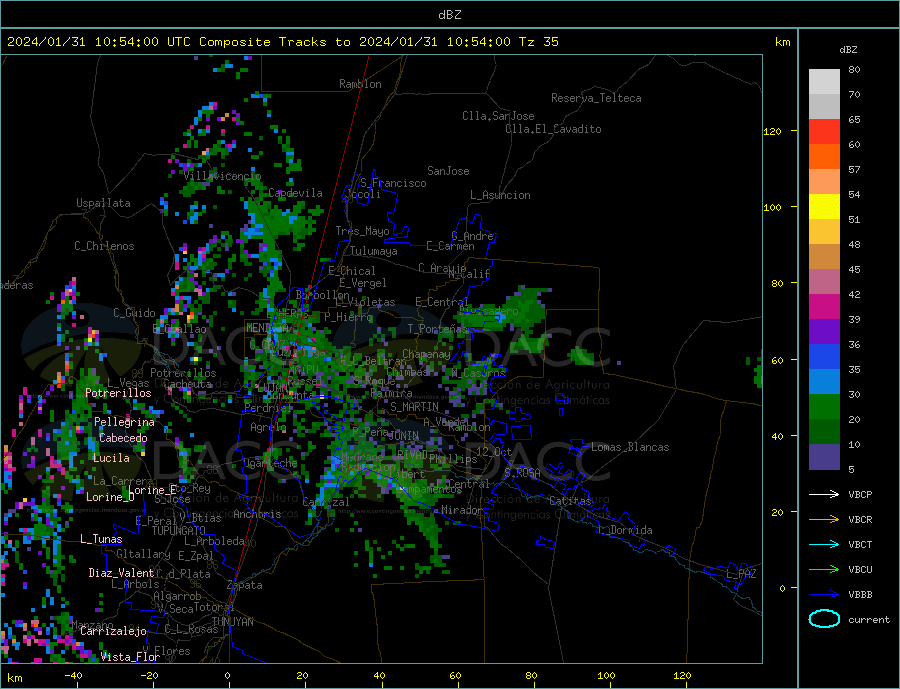The height and width of the screenshot is (689, 900).
Task: Pick the bright yellow swatch in dBZ scale
Action: pos(824,207)
